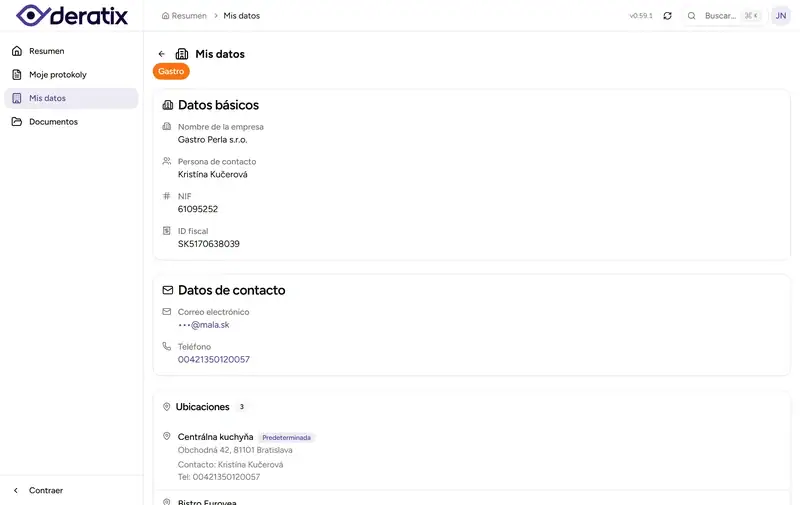Open Mis datos in sidebar
The width and height of the screenshot is (800, 505).
[x=47, y=98]
